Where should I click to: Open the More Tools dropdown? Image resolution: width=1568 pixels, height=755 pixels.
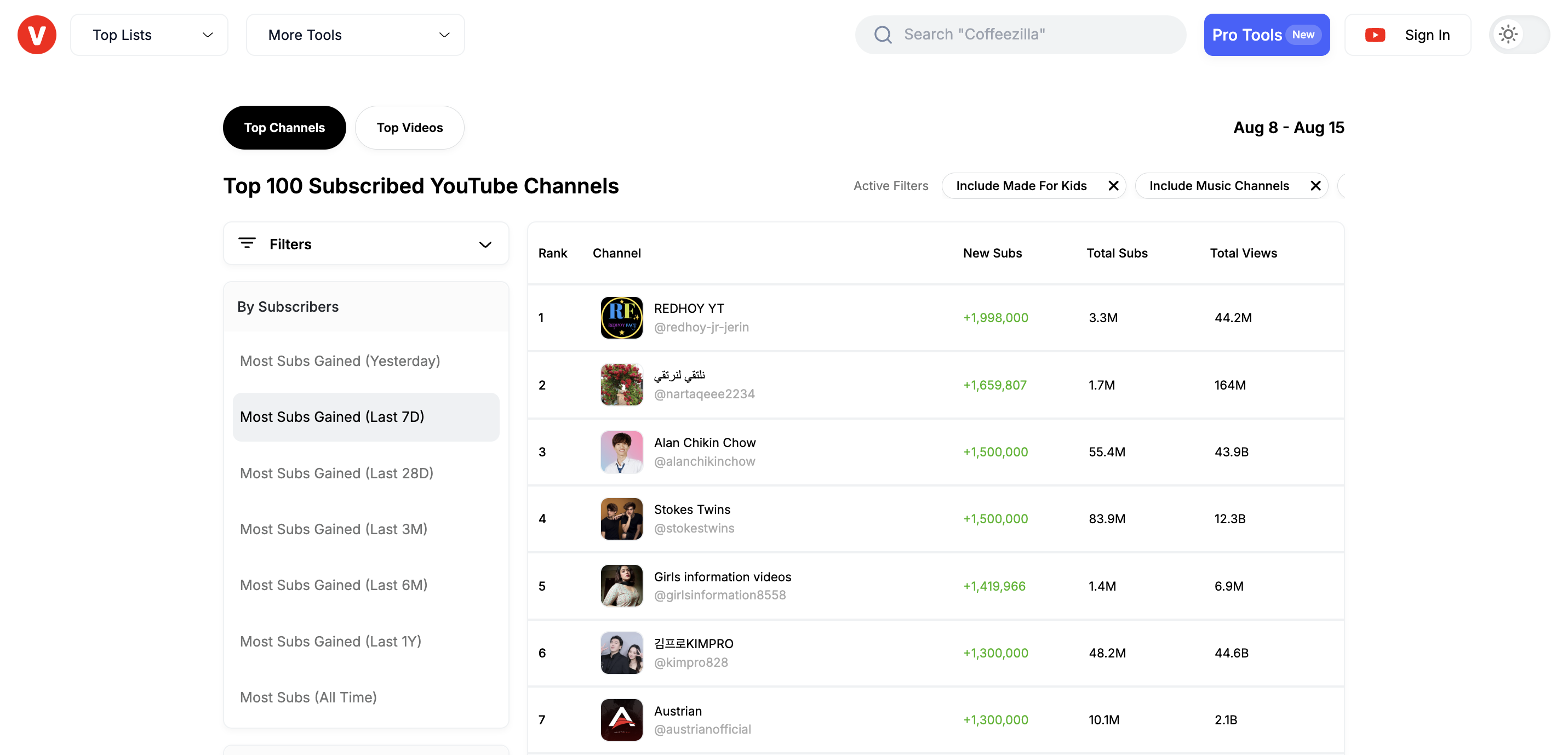[355, 35]
